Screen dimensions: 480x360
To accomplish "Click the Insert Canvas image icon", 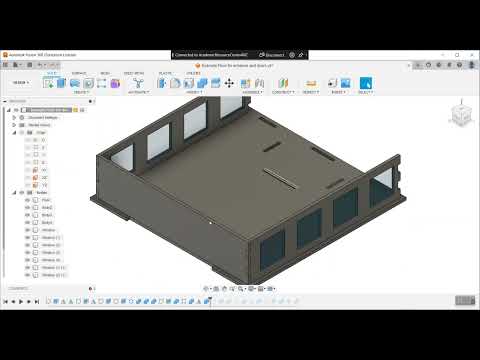I will [x=346, y=83].
